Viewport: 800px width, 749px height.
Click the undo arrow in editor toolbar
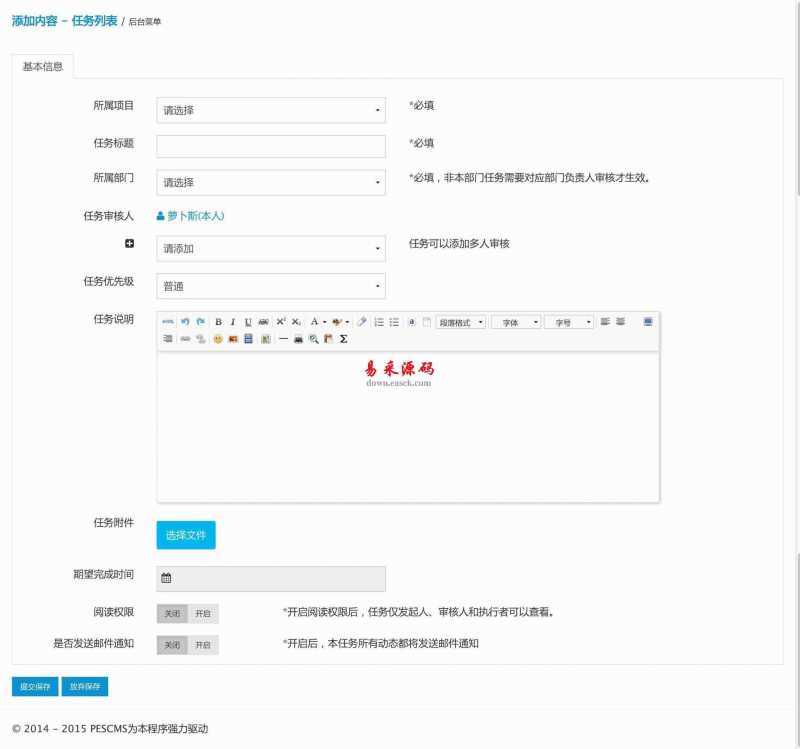(x=185, y=322)
